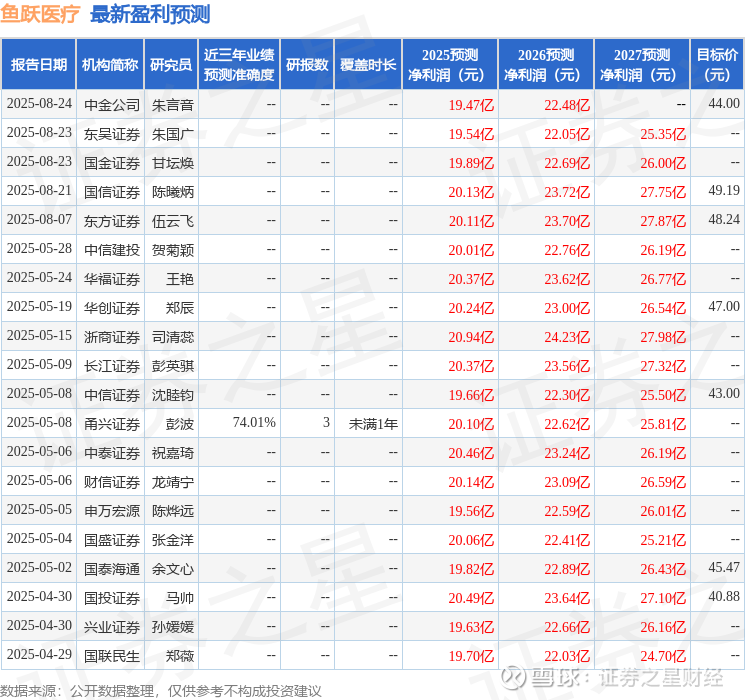Click analyst name 祝嘉琦
The width and height of the screenshot is (745, 700).
pyautogui.click(x=172, y=453)
